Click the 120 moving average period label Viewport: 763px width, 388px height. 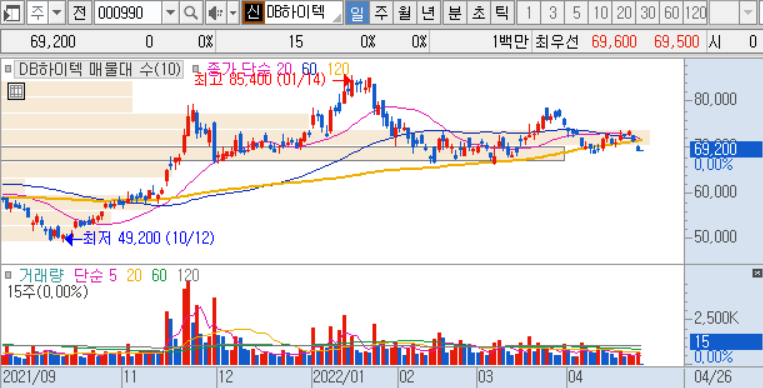(338, 69)
